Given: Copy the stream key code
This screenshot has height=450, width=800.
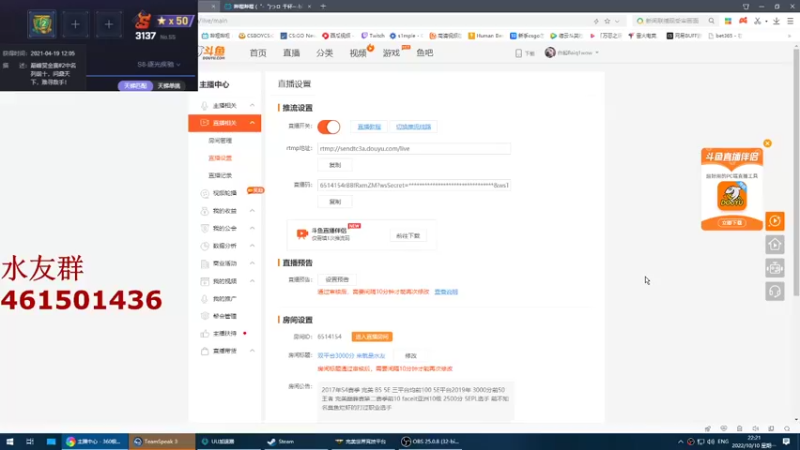Looking at the screenshot, I should click(x=335, y=202).
